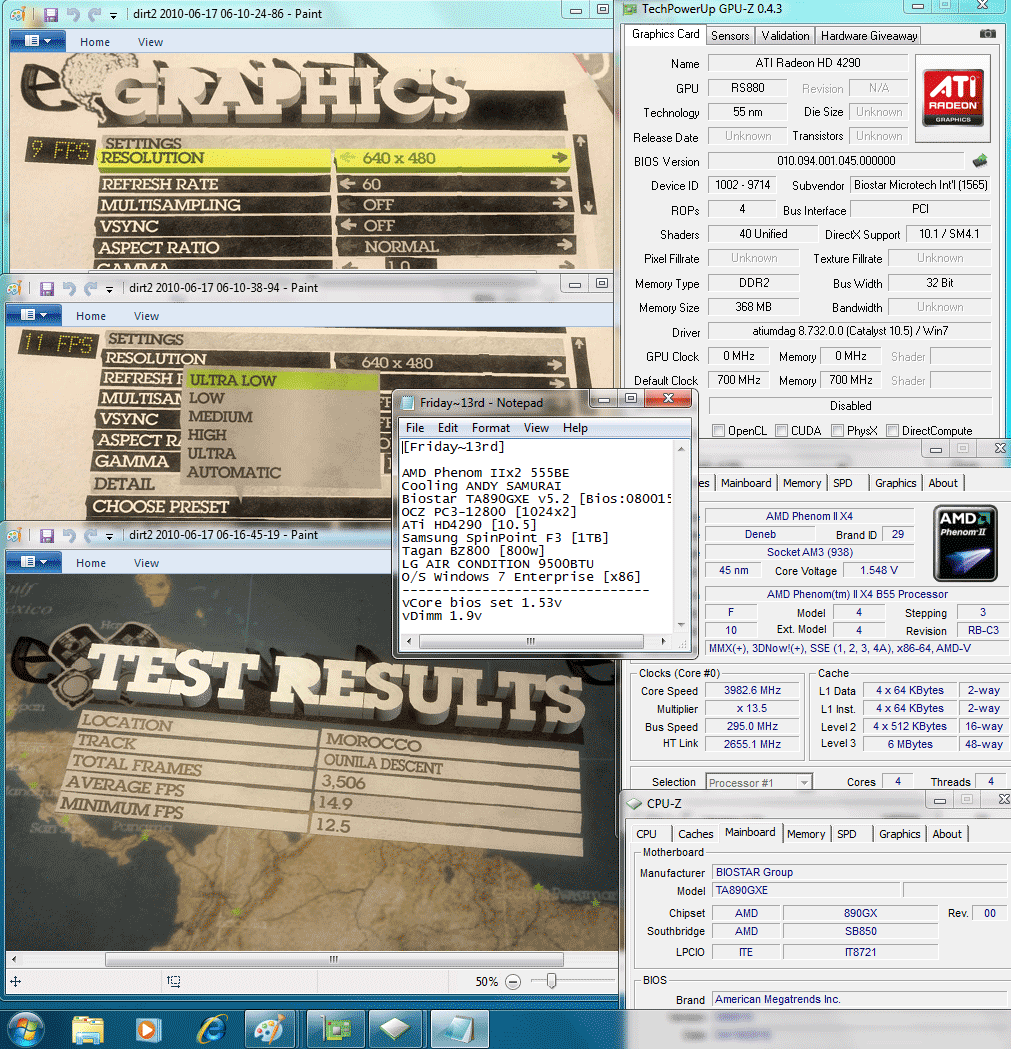The width and height of the screenshot is (1011, 1049).
Task: Click GPU-Z graphics card taskbar button
Action: pos(336,1030)
